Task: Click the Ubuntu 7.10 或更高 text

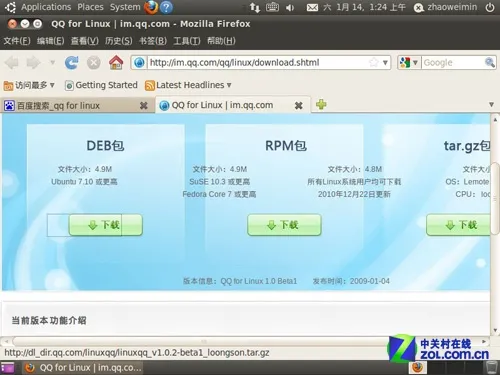Action: (x=84, y=182)
